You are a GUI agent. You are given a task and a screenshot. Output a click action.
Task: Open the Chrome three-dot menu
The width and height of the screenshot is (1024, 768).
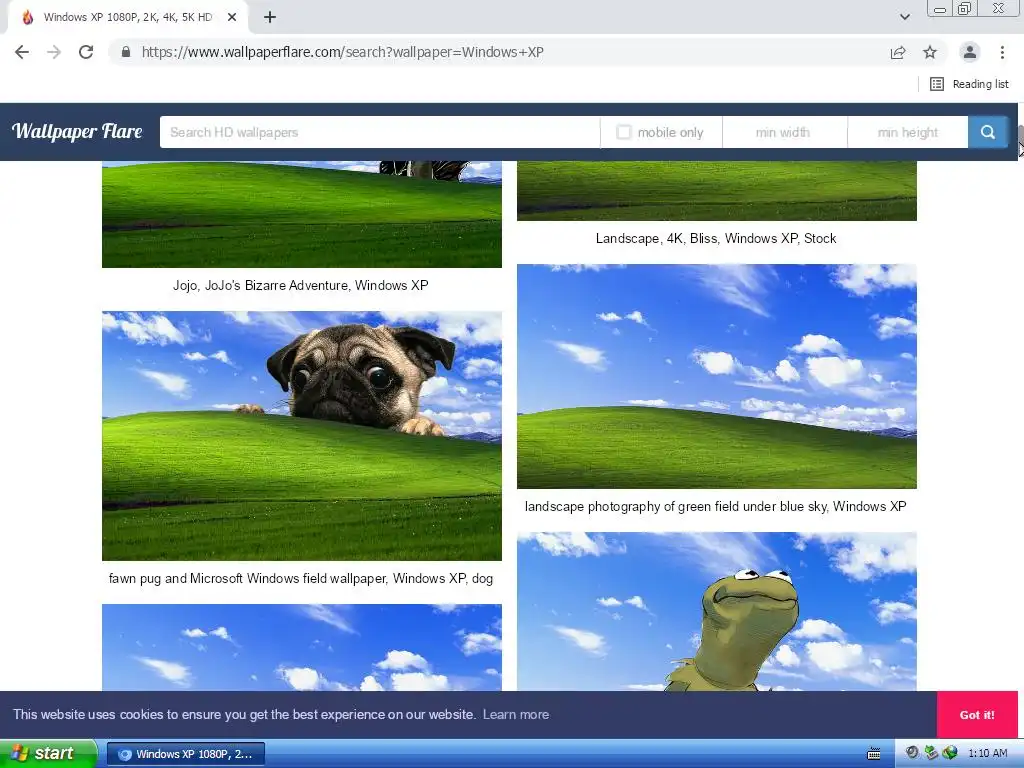[1002, 52]
